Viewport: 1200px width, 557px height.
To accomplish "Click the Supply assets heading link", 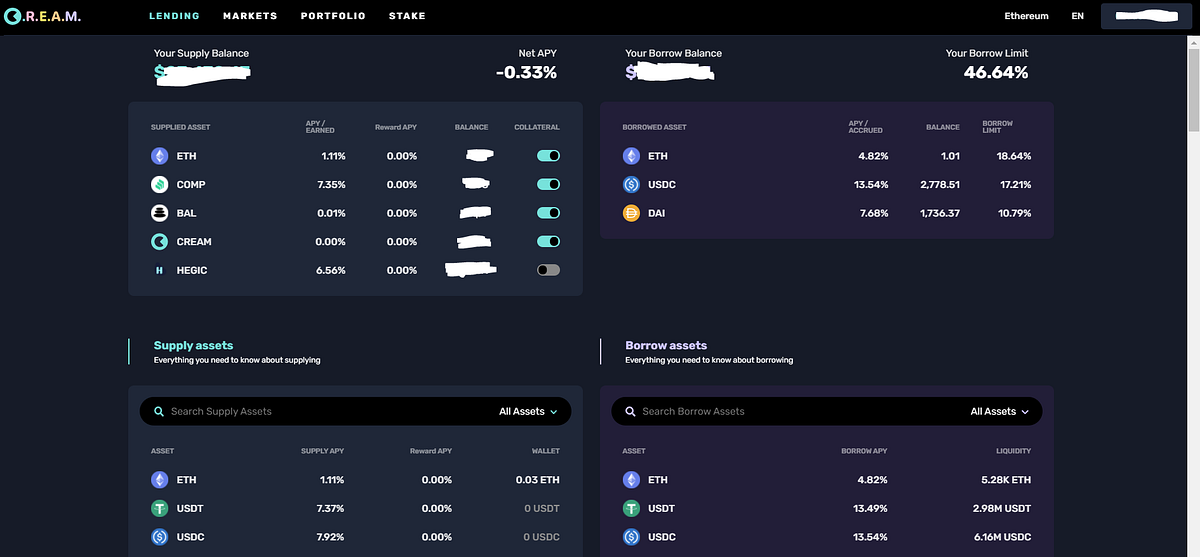I will click(193, 345).
